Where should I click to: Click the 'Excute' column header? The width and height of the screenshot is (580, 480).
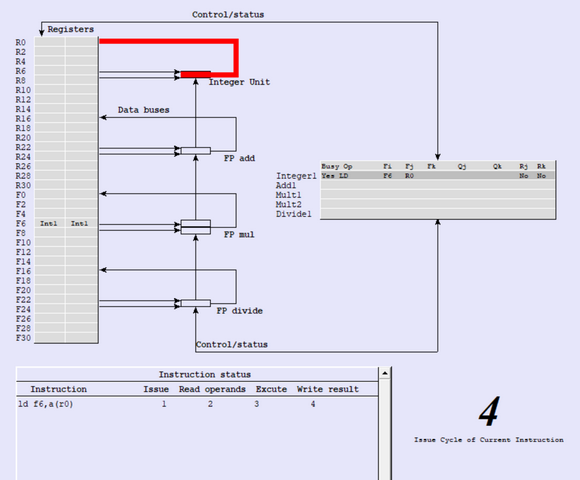point(271,389)
